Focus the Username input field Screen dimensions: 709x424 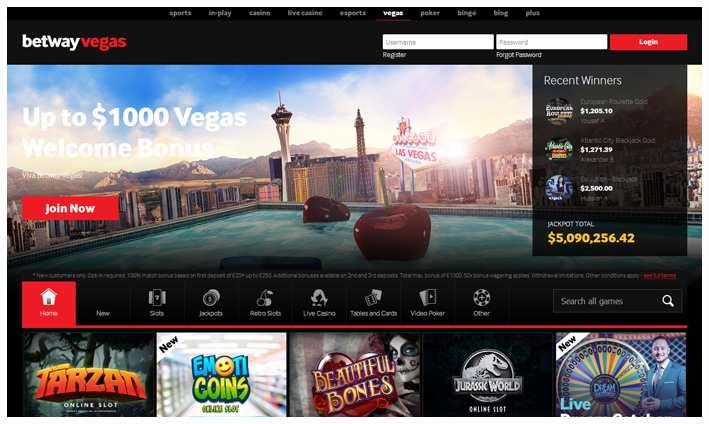point(437,42)
